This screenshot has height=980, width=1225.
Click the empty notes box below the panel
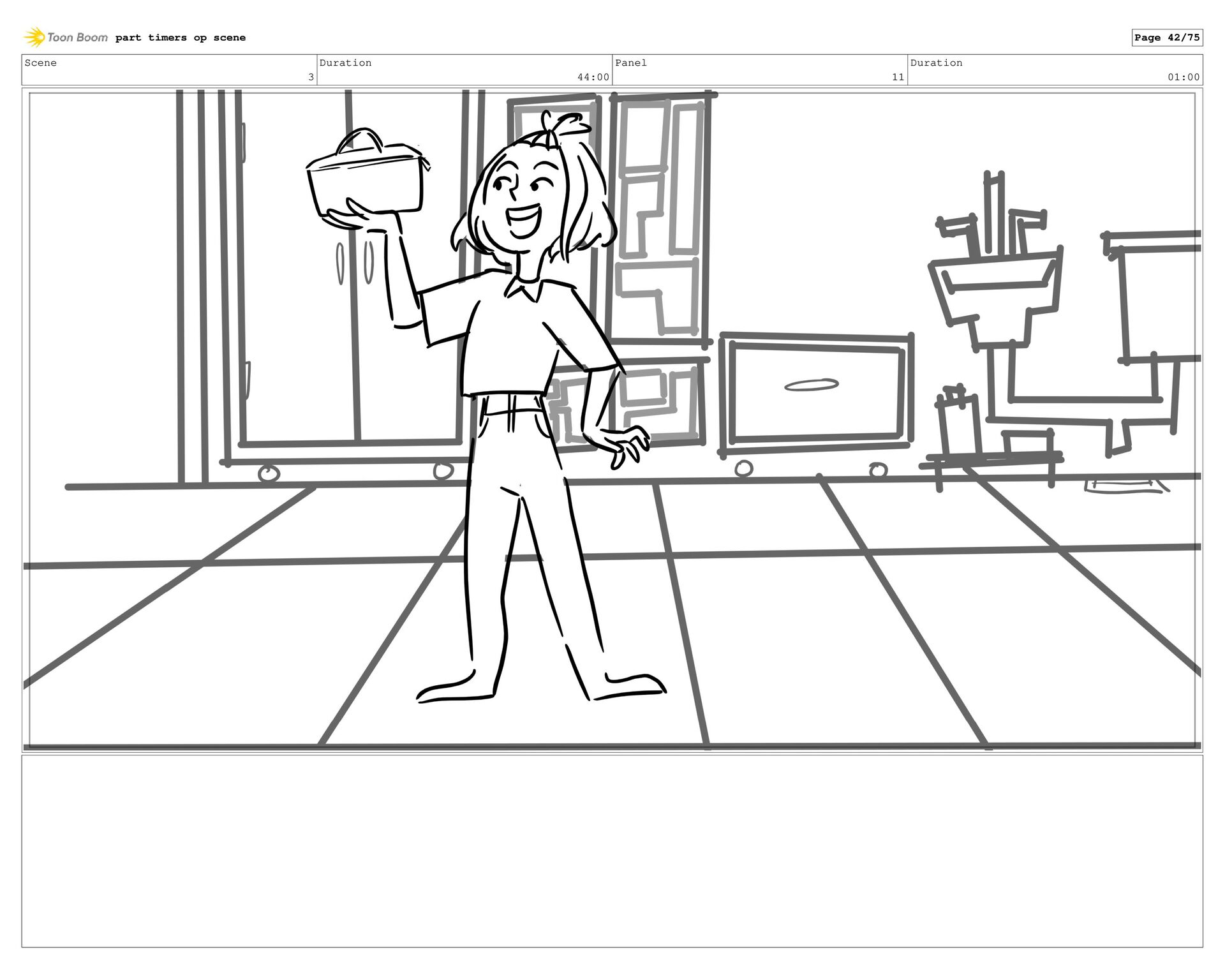pyautogui.click(x=612, y=851)
